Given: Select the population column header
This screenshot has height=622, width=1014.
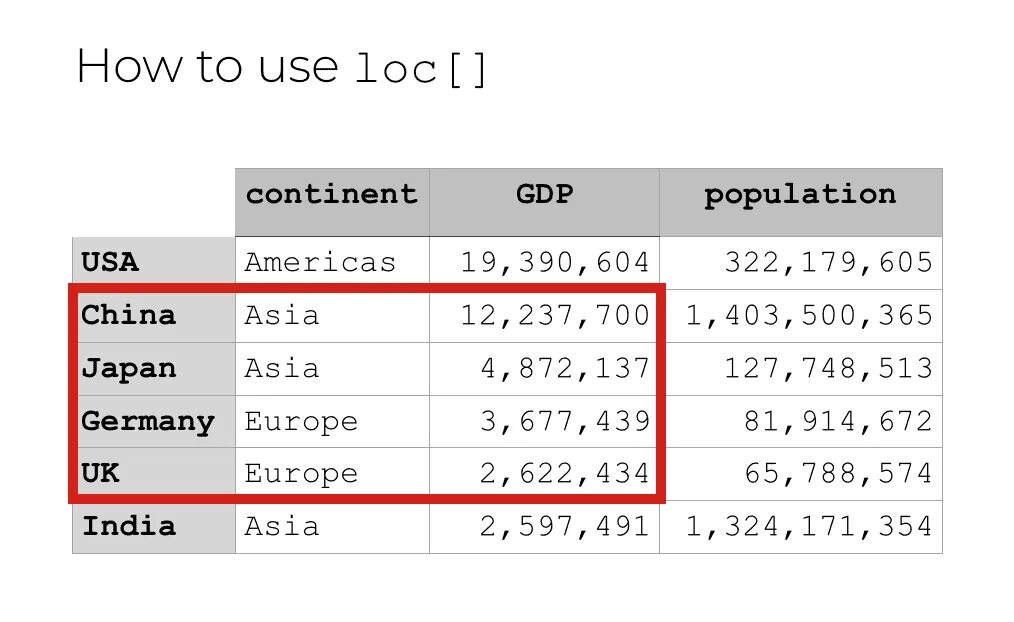Looking at the screenshot, I should point(800,194).
